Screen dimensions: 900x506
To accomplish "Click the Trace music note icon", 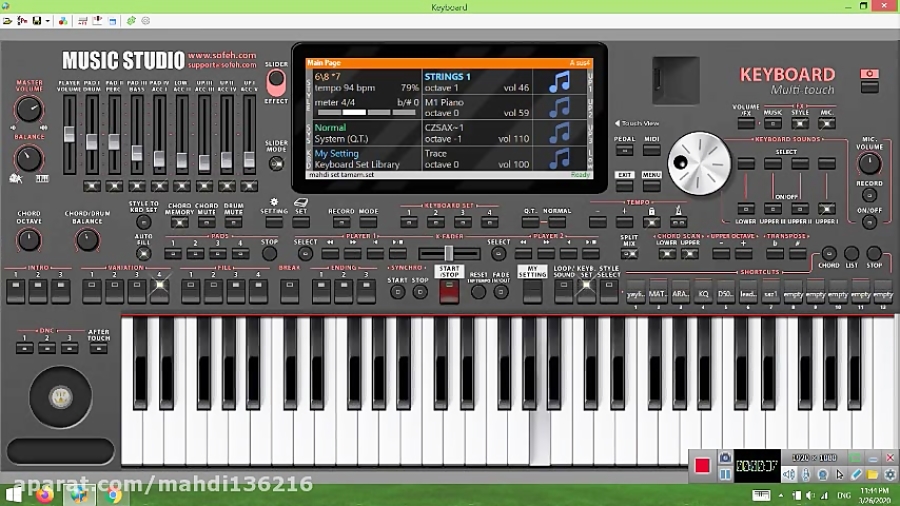I will (x=560, y=158).
